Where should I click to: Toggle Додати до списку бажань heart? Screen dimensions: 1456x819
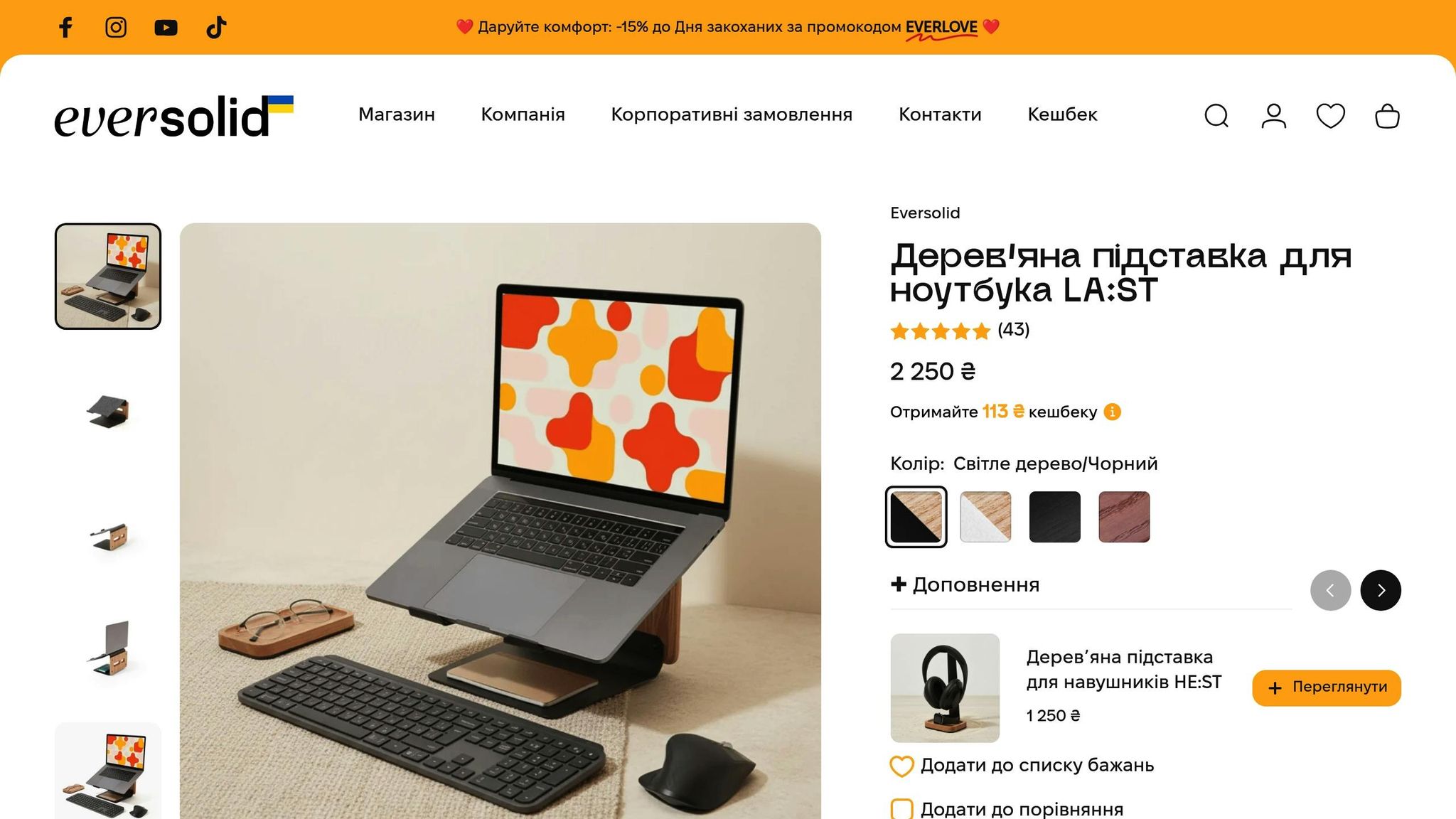901,766
